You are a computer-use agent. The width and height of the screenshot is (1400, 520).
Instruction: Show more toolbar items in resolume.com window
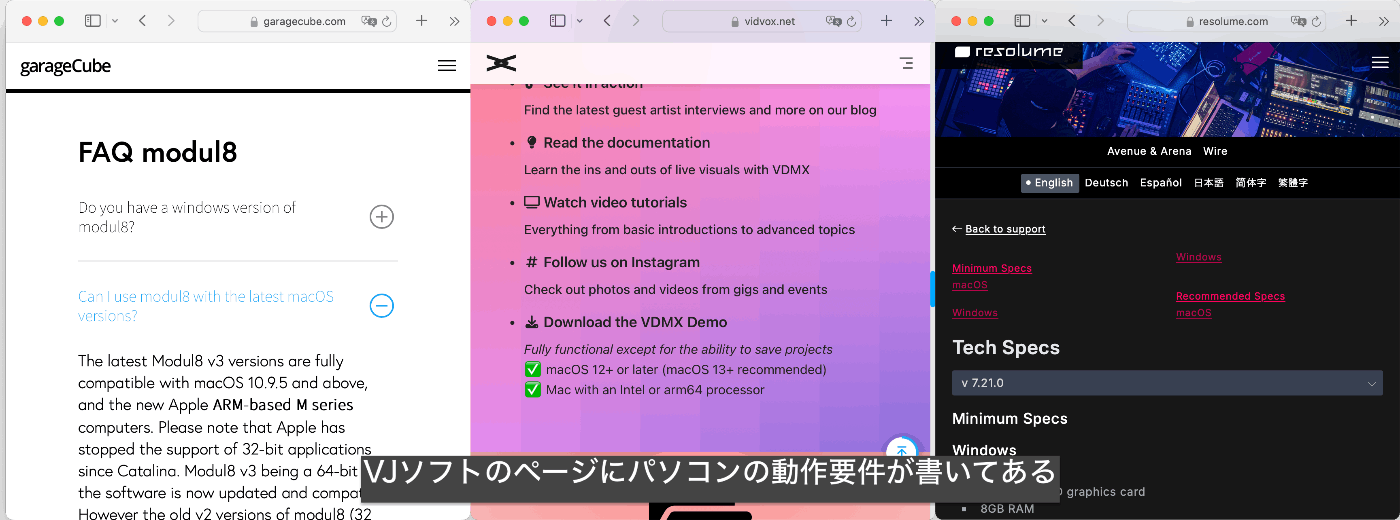[x=1384, y=21]
